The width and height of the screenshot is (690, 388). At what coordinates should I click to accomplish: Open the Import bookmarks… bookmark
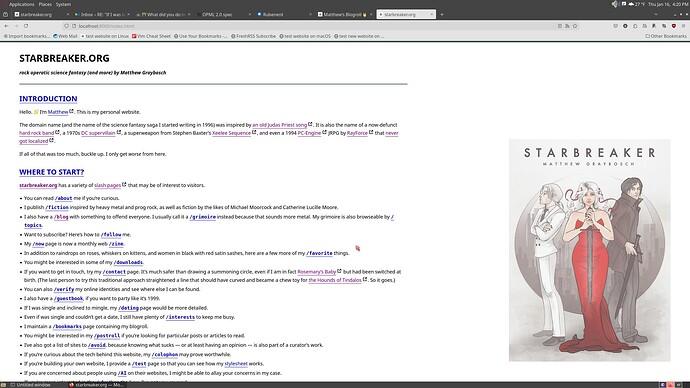coord(26,36)
